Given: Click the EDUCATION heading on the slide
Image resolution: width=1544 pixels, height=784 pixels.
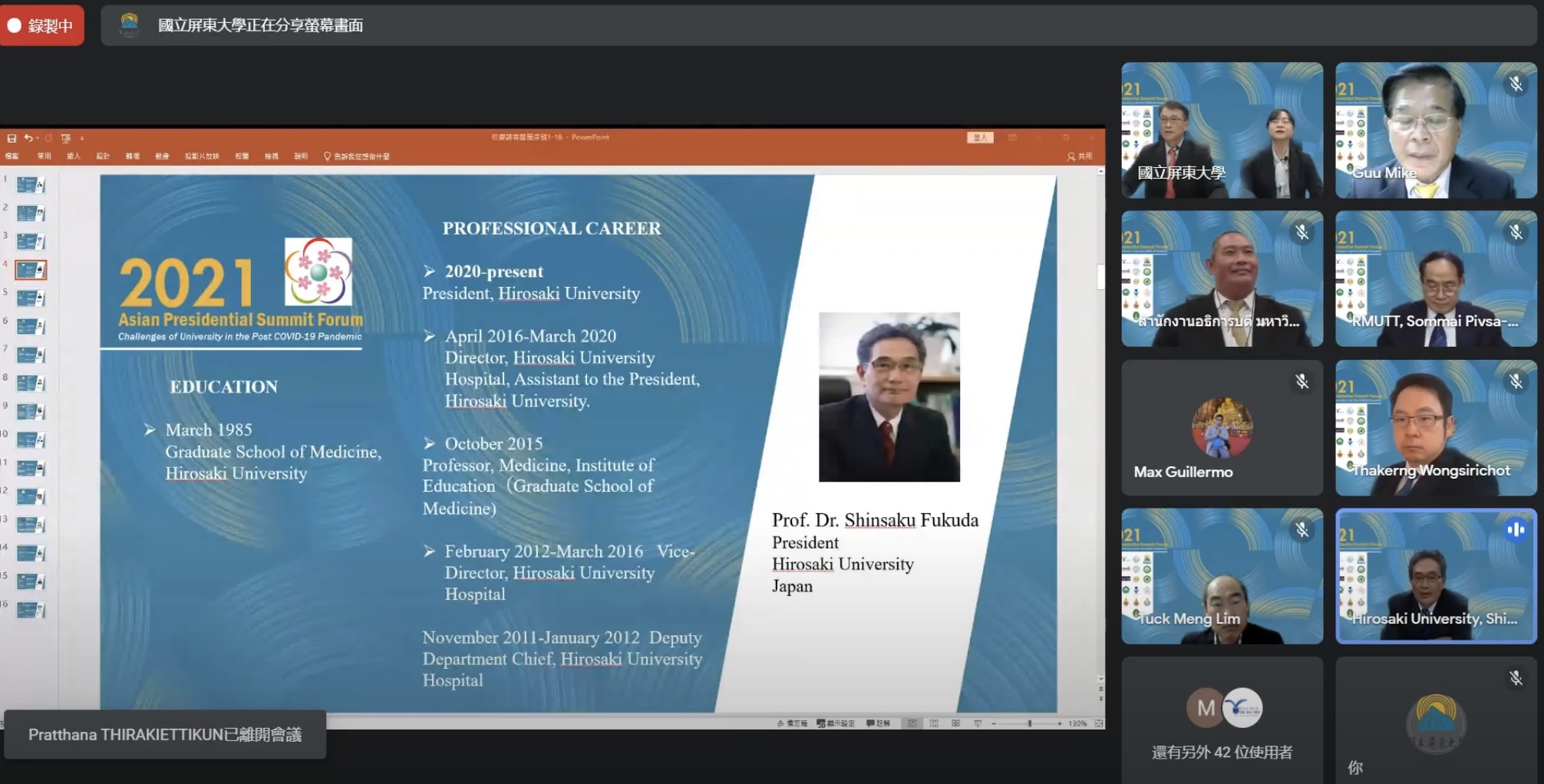Looking at the screenshot, I should [224, 387].
